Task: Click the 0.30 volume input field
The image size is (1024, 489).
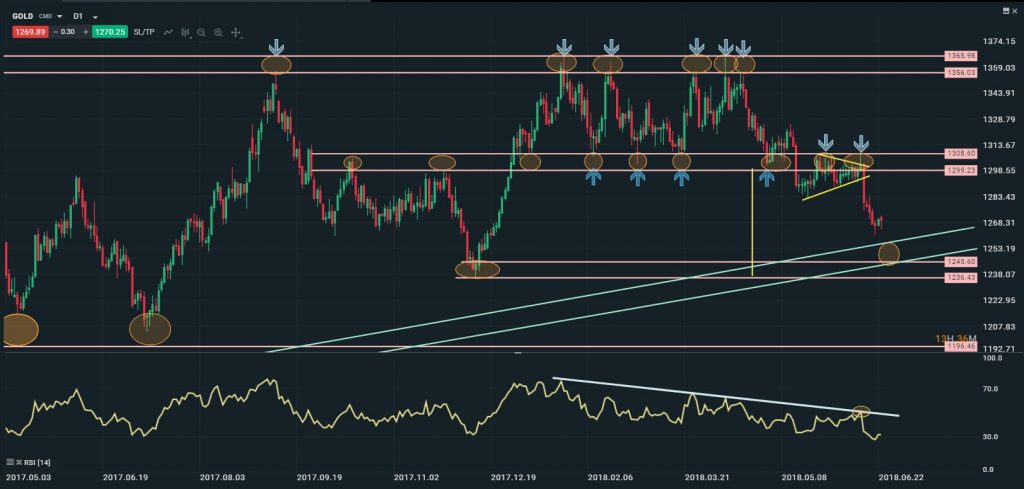Action: tap(68, 32)
